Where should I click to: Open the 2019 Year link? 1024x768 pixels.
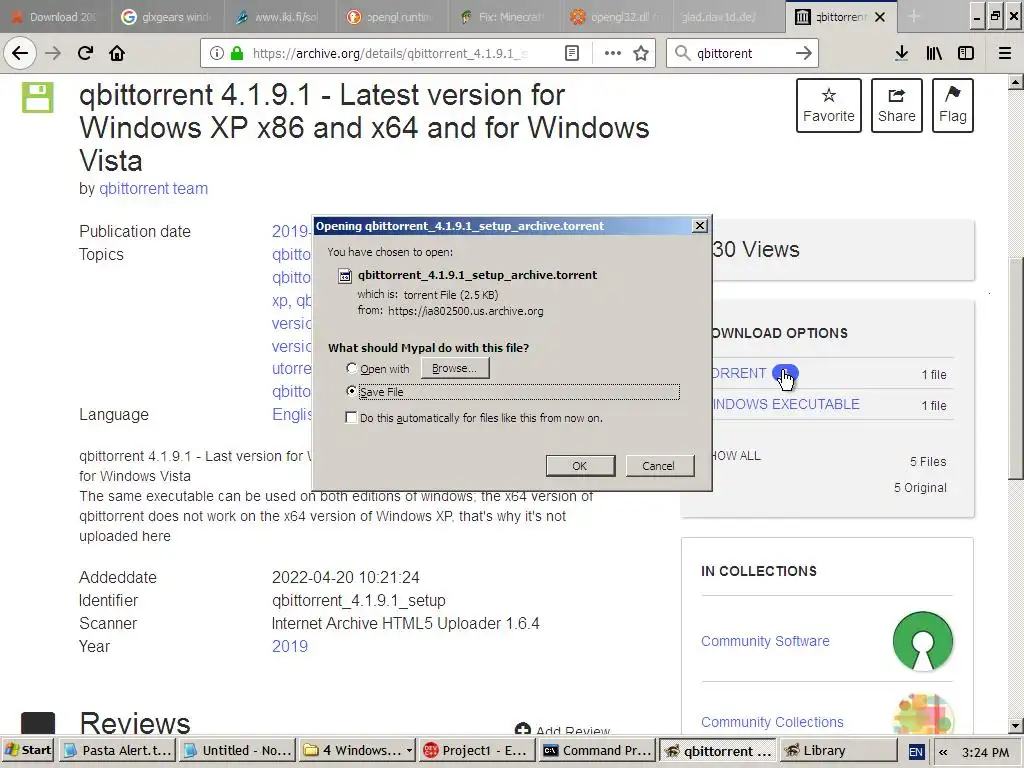290,647
